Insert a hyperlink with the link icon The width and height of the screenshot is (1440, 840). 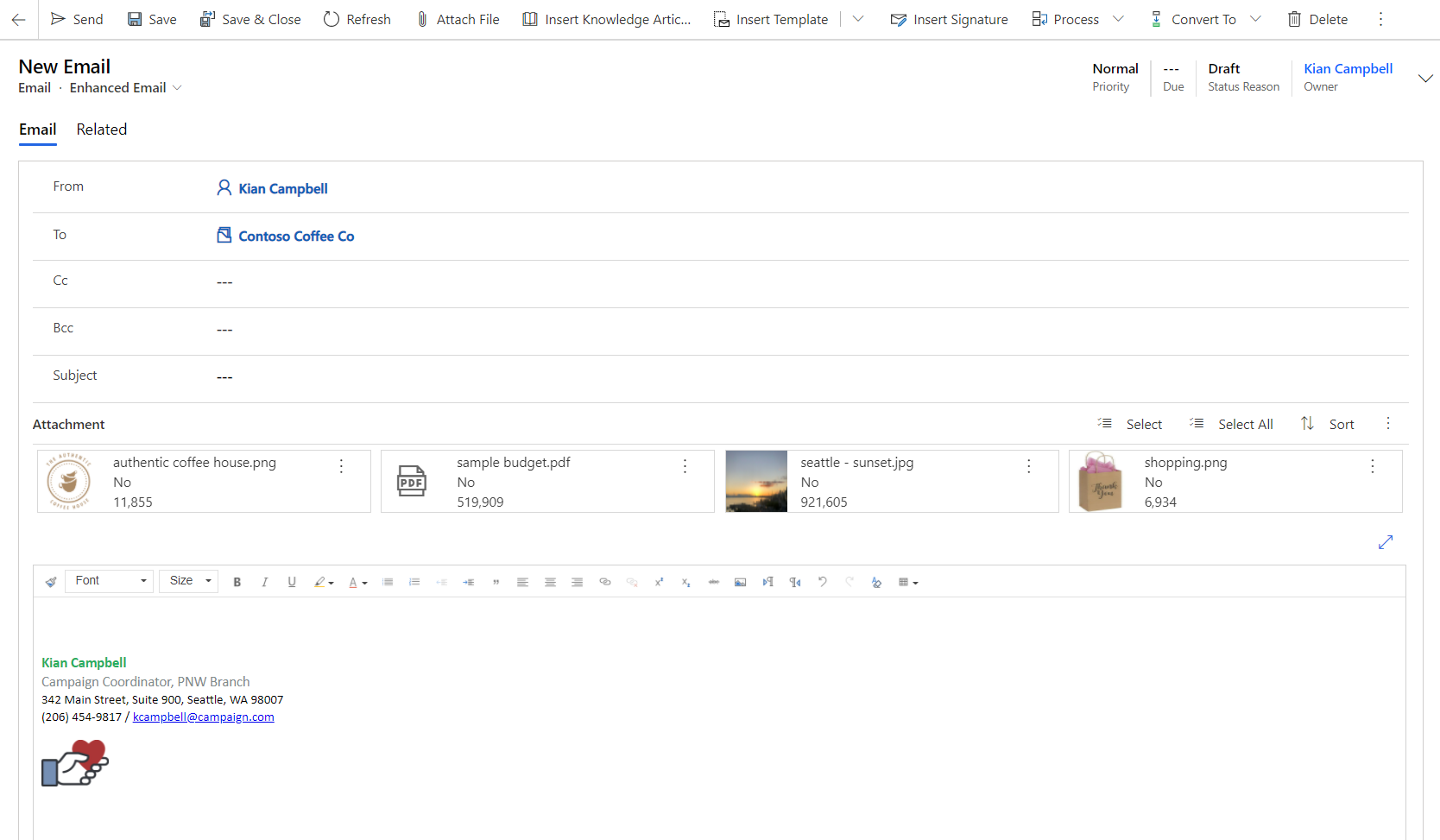tap(605, 582)
